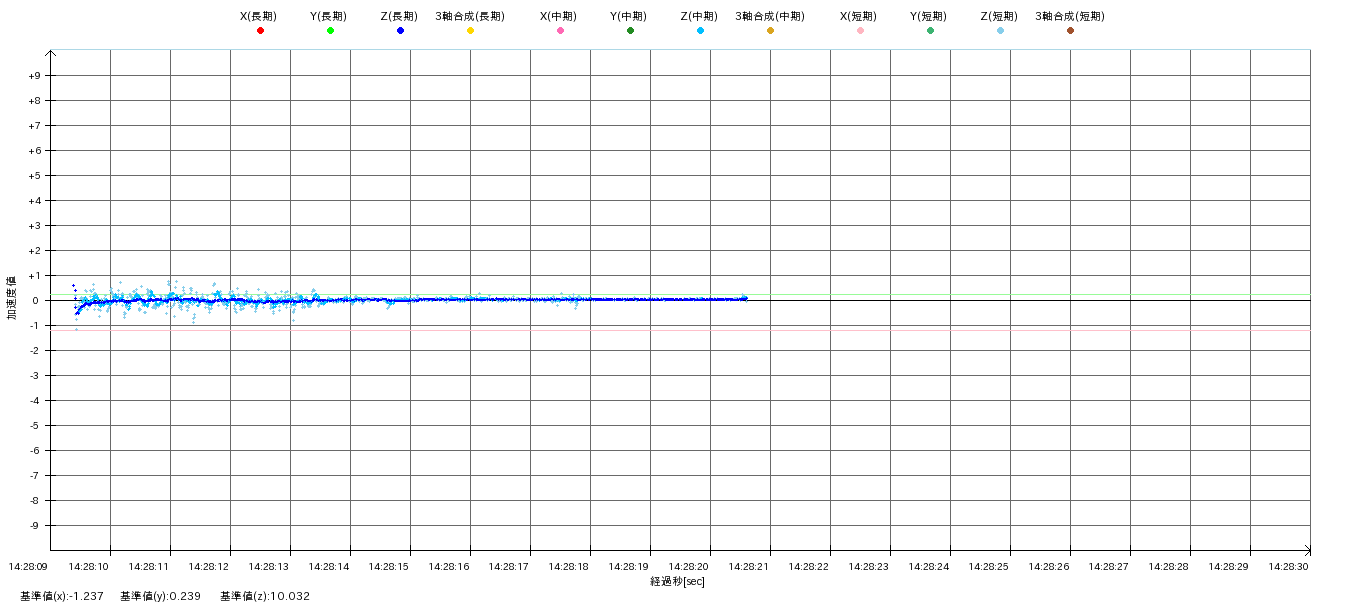Select the pink X(中期) legend marker
Image resolution: width=1350 pixels, height=610 pixels.
[560, 31]
